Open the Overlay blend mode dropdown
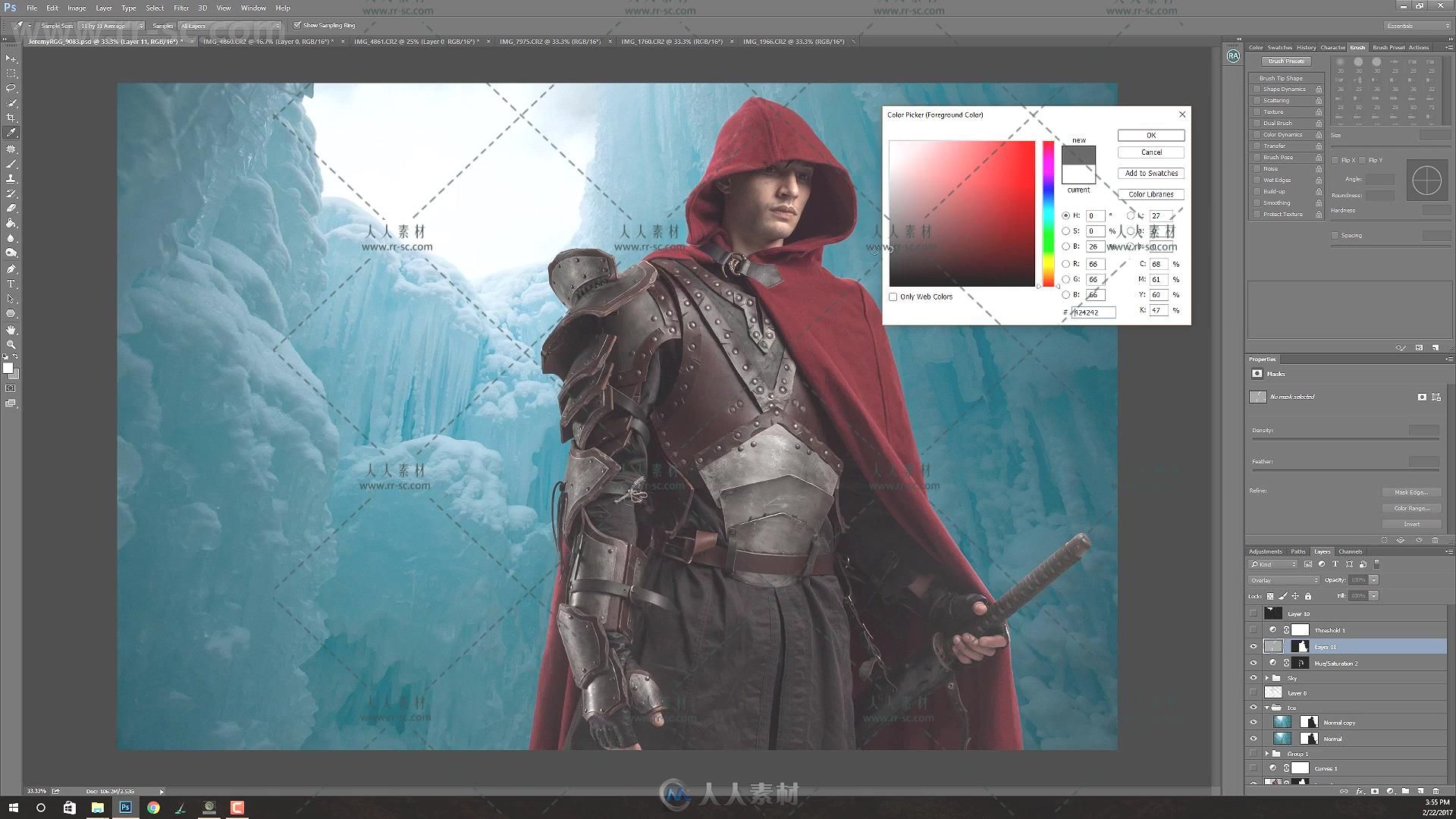1456x819 pixels. (1285, 580)
